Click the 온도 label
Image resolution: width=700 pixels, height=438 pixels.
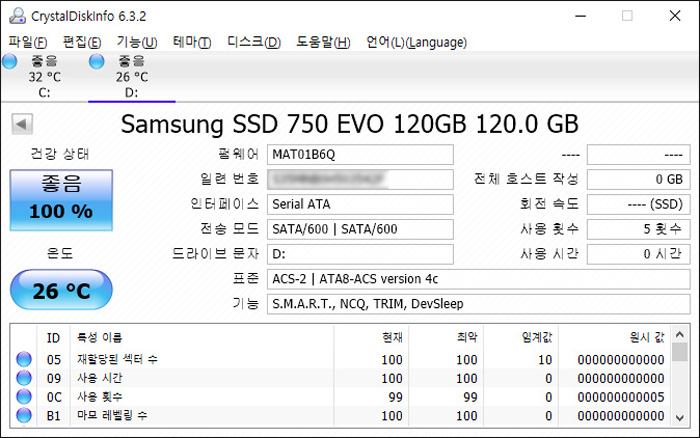coord(60,254)
